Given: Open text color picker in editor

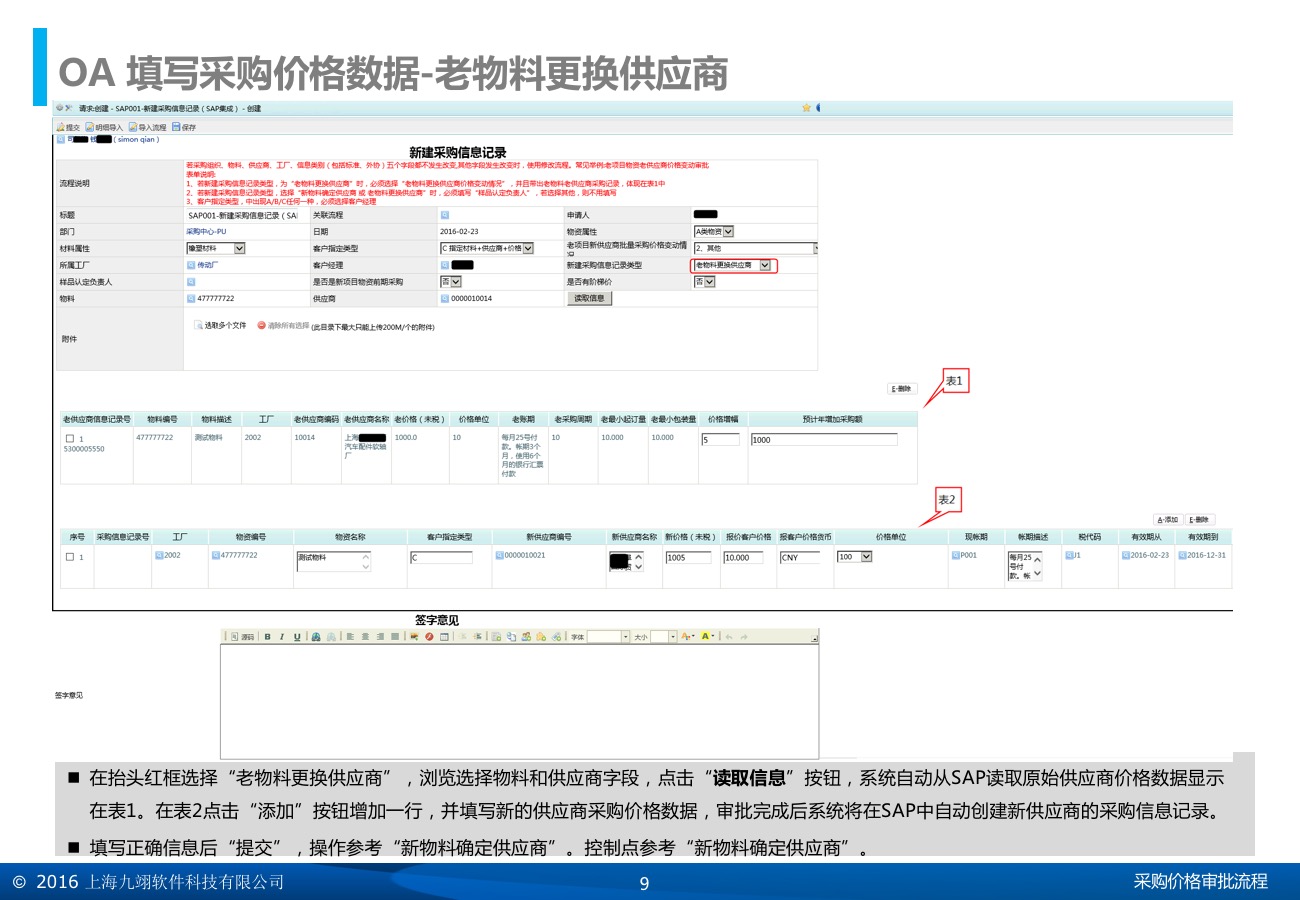Looking at the screenshot, I should pyautogui.click(x=688, y=636).
